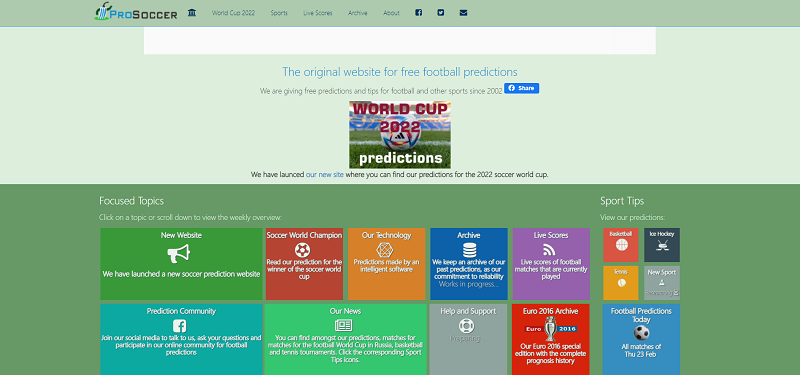Go to Live Scores in the navbar

click(317, 13)
